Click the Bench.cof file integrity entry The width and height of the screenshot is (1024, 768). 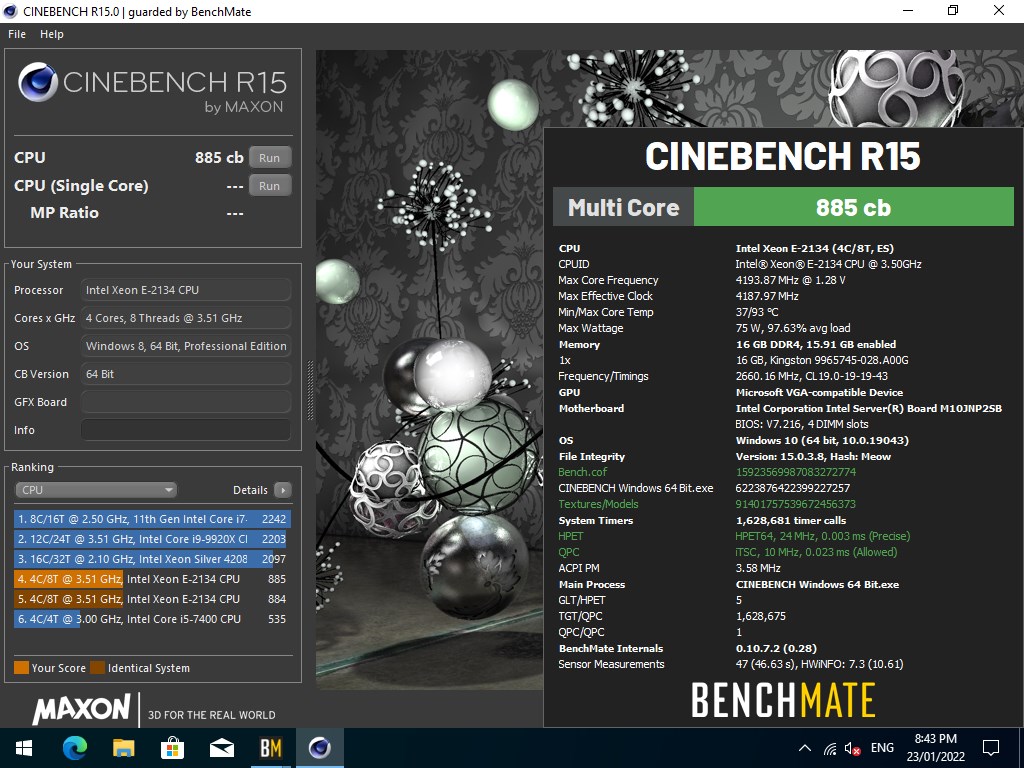click(x=583, y=472)
